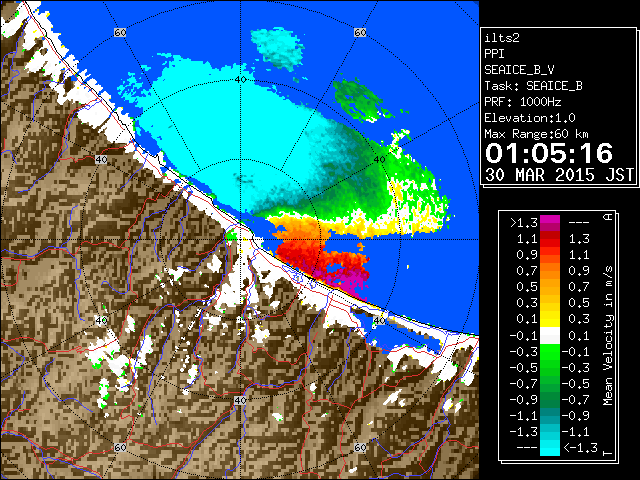Select the Elevation:1.0 entry

[x=530, y=118]
